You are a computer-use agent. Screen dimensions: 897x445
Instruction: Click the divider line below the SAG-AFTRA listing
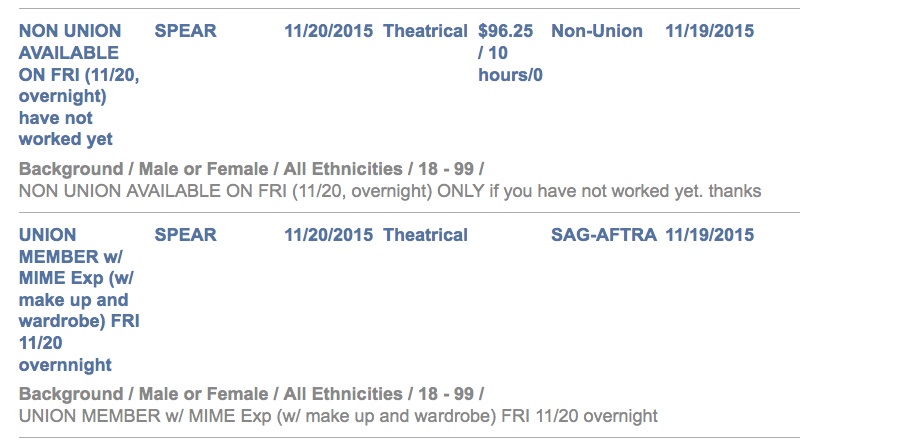[409, 437]
